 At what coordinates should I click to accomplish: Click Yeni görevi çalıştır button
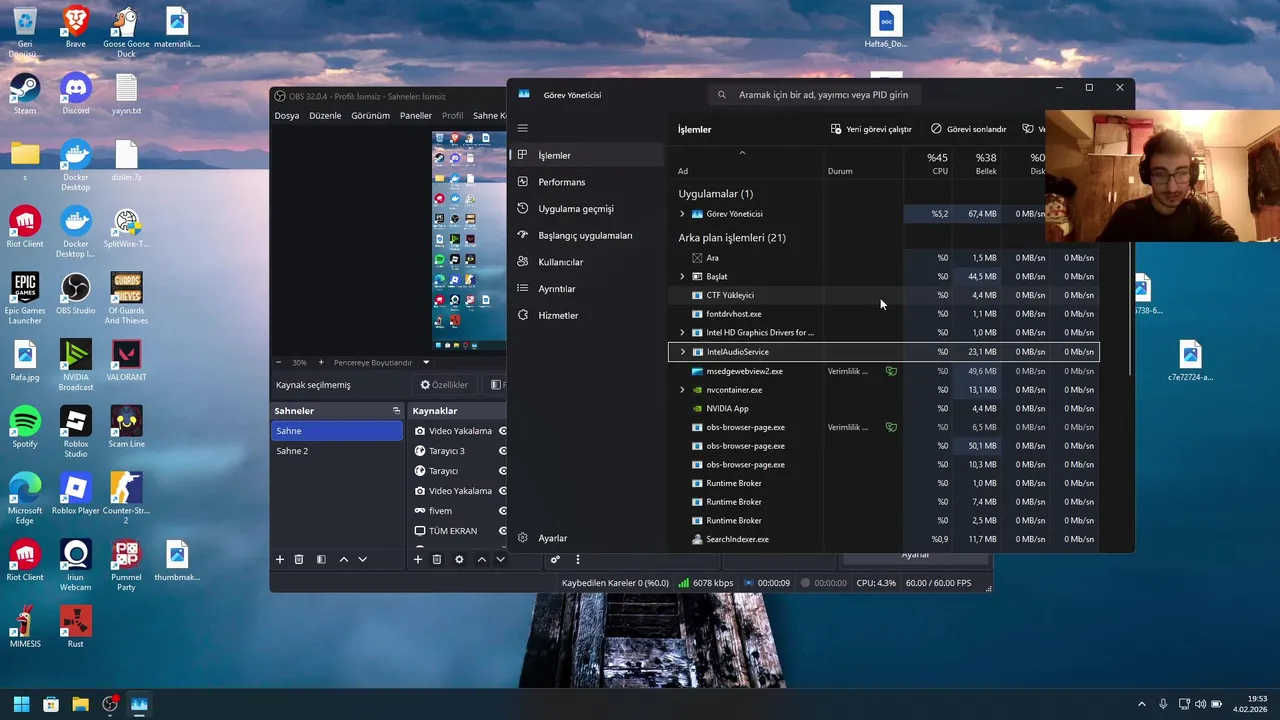point(871,129)
